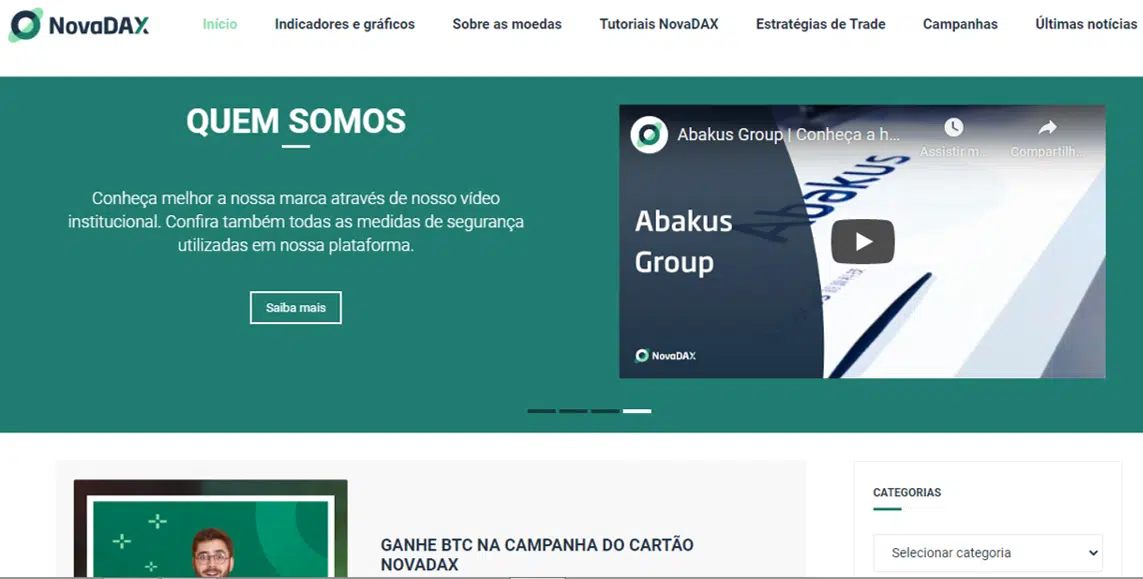1143x579 pixels.
Task: Select the second carousel slide indicator
Action: [573, 411]
